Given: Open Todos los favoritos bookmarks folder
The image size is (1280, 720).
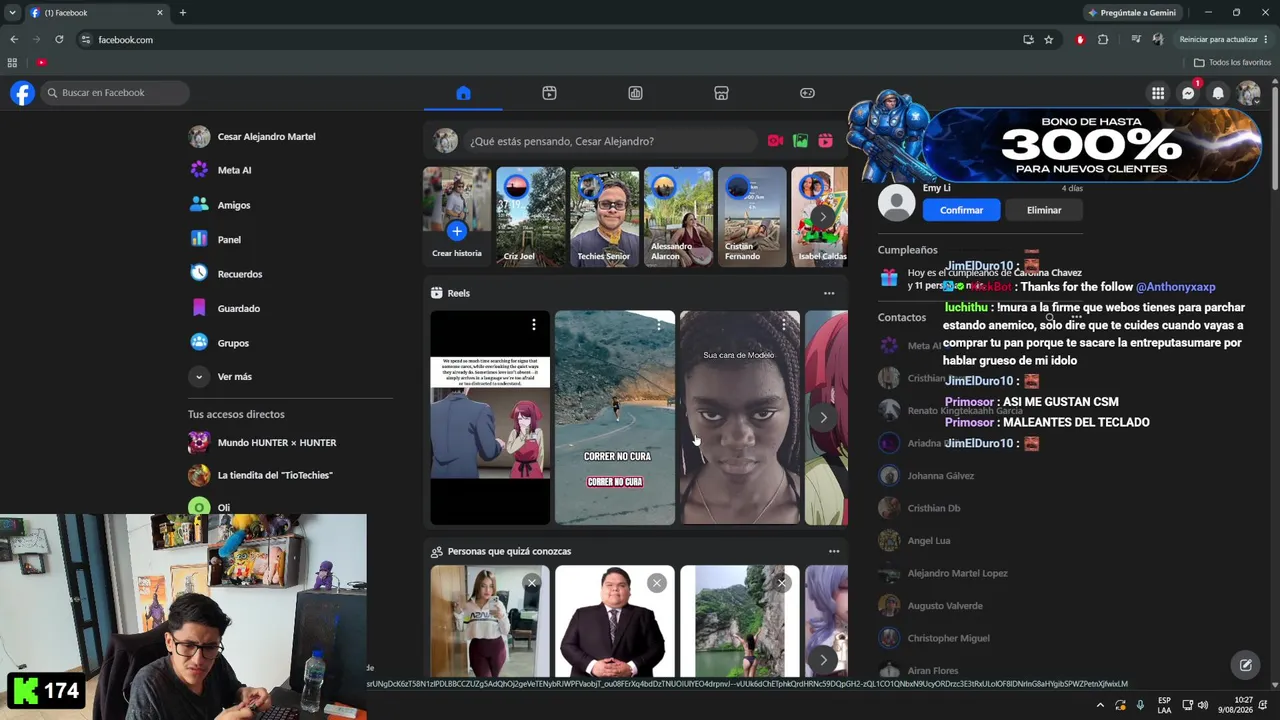Looking at the screenshot, I should click(1232, 62).
